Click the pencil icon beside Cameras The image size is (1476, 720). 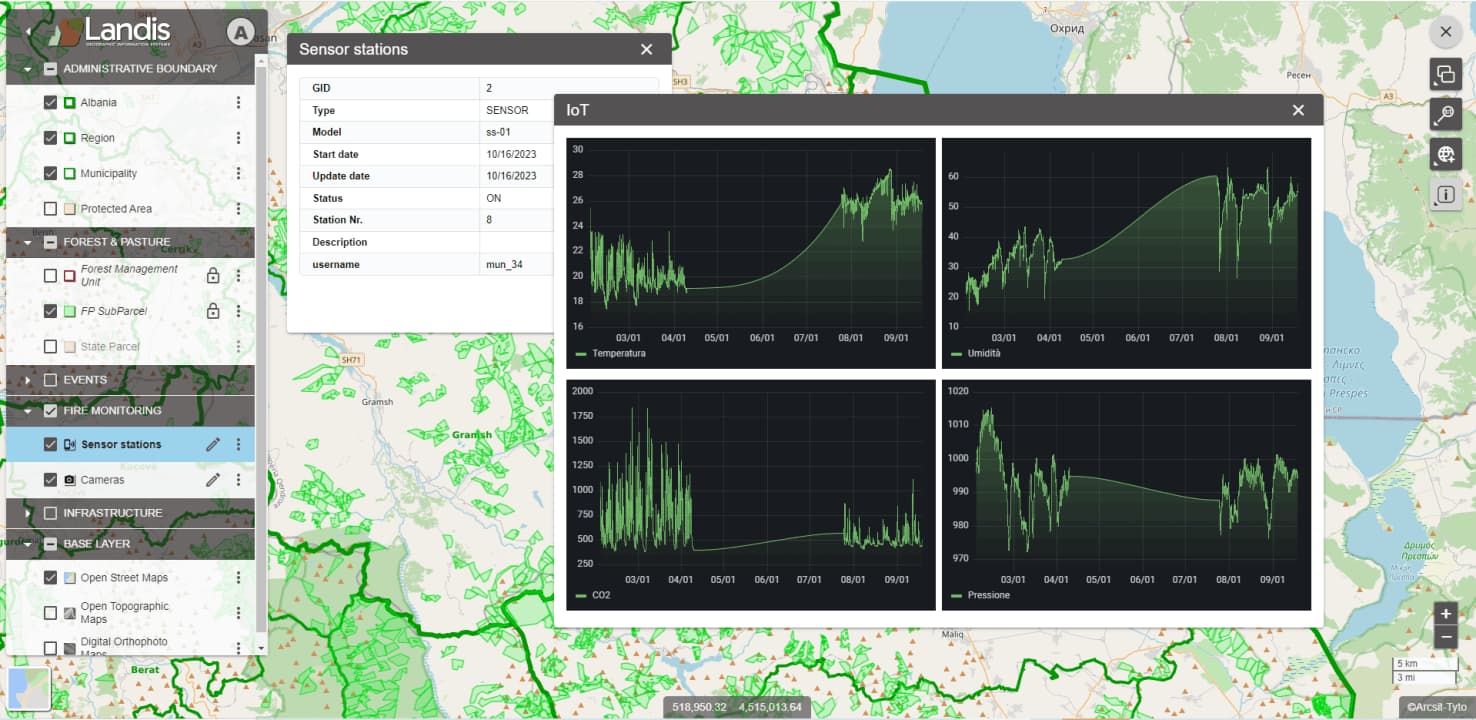(x=213, y=480)
